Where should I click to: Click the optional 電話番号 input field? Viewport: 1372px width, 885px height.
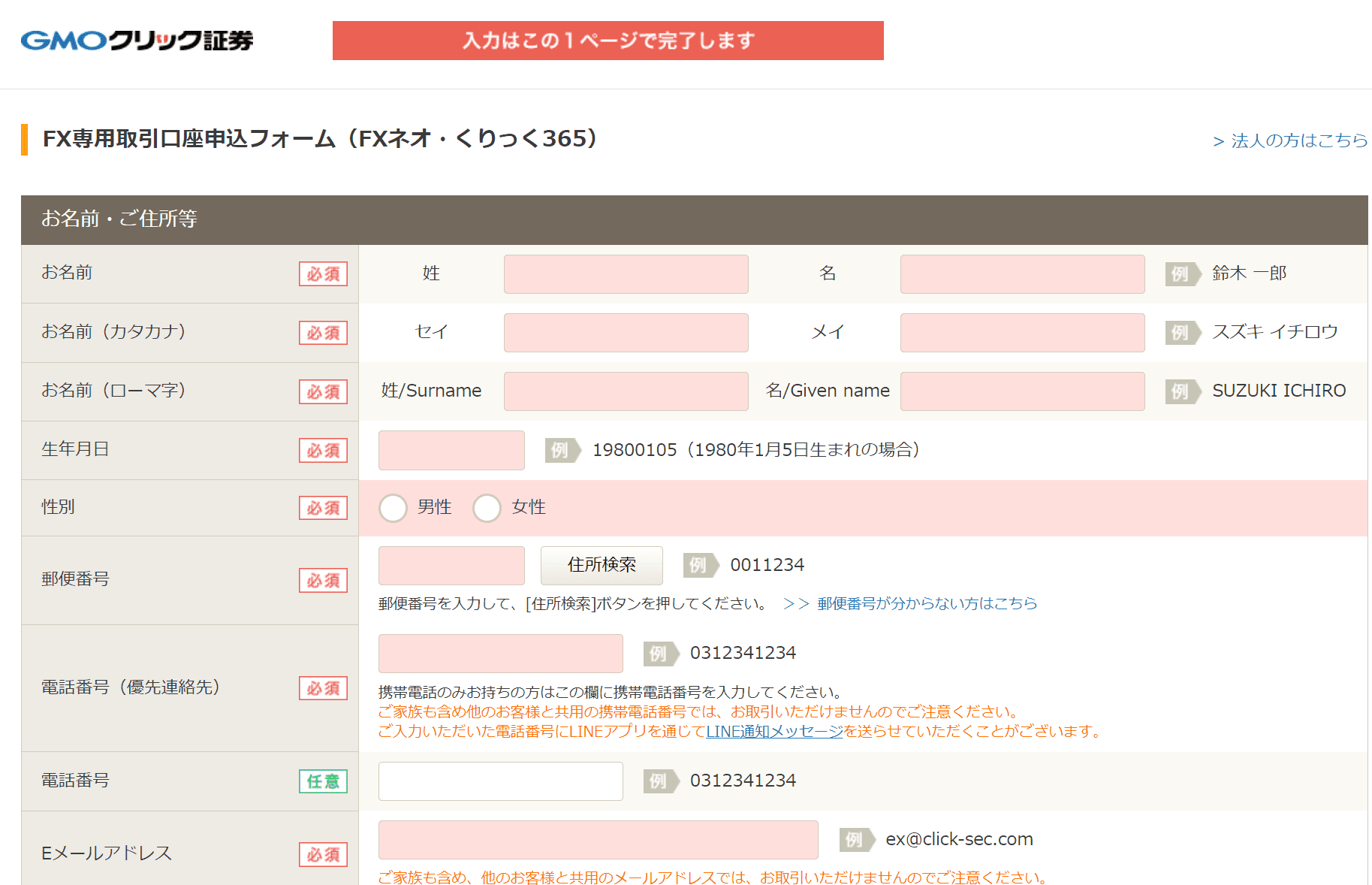tap(501, 781)
